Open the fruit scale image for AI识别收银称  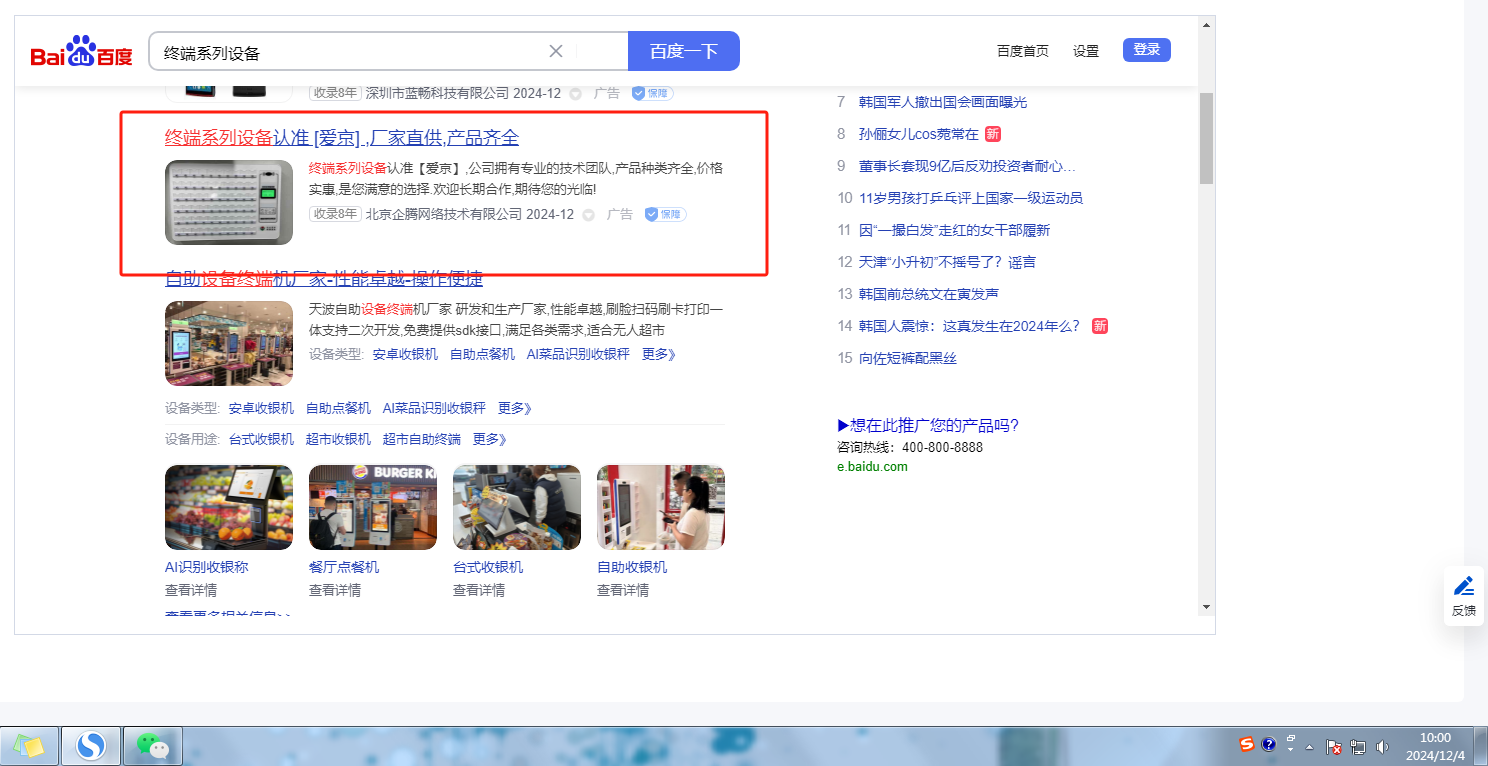coord(229,507)
